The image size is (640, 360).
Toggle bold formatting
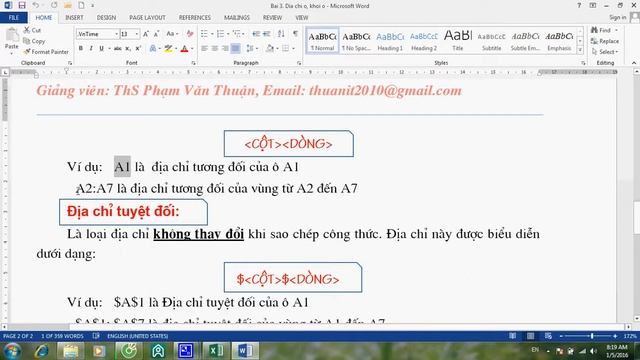coord(81,49)
